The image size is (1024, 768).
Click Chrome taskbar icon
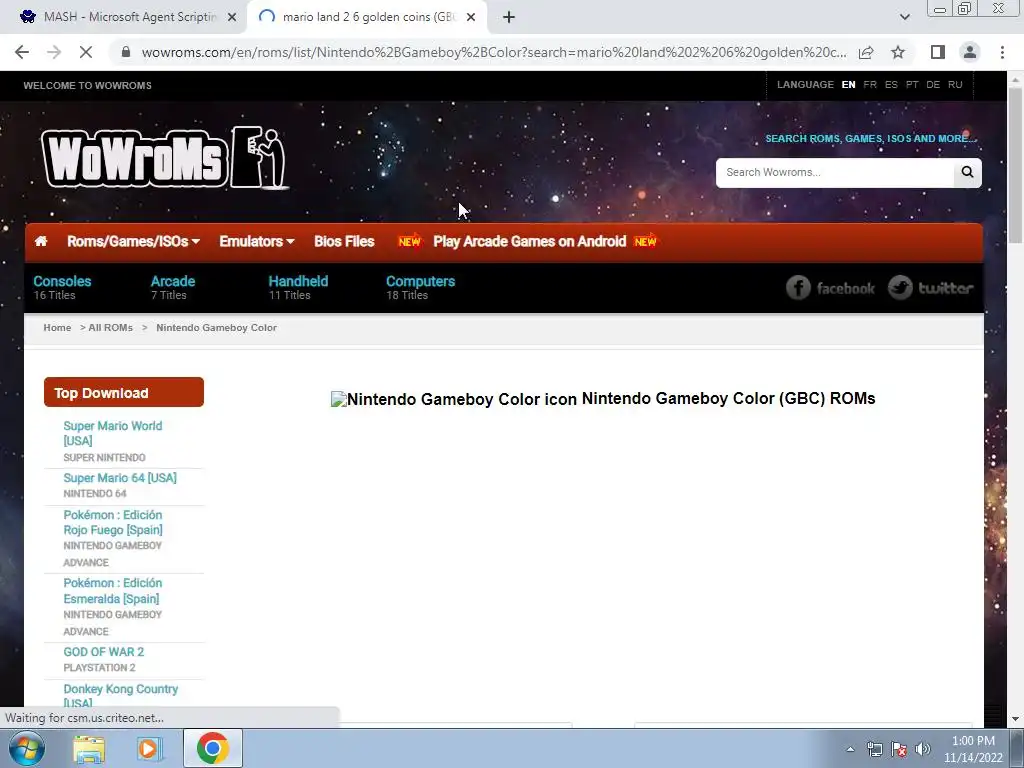tap(212, 749)
